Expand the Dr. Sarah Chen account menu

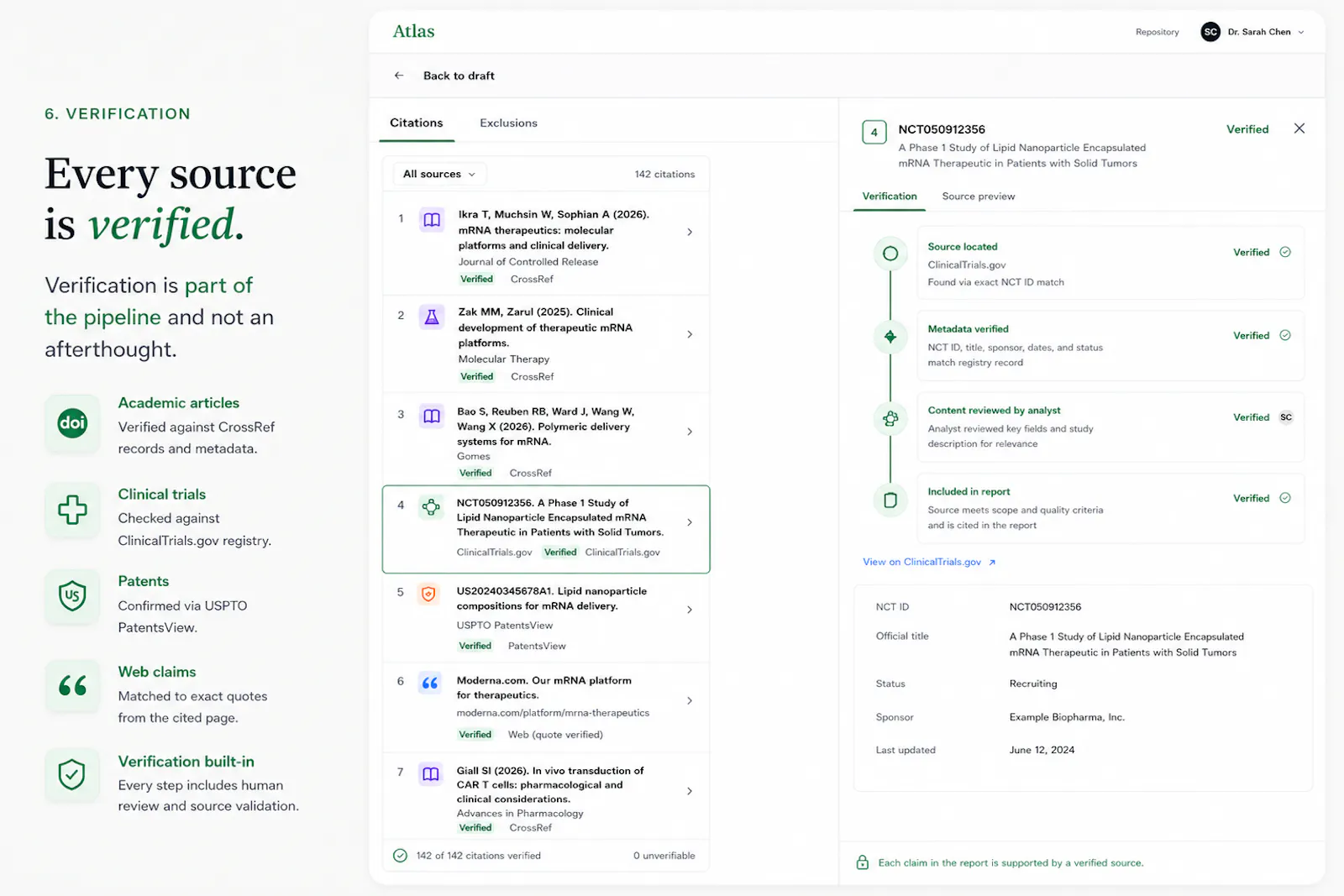[1301, 32]
